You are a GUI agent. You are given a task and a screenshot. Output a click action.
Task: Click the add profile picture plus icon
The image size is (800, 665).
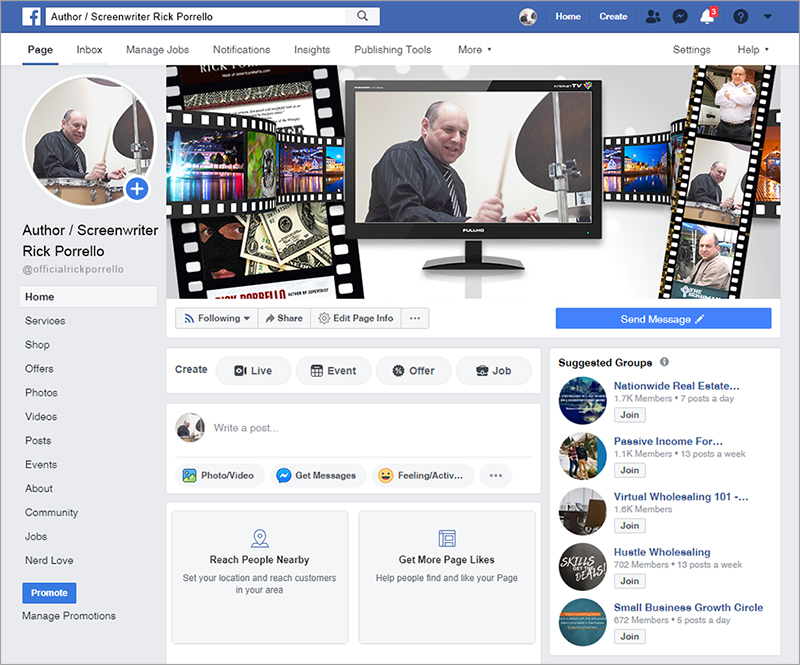137,188
